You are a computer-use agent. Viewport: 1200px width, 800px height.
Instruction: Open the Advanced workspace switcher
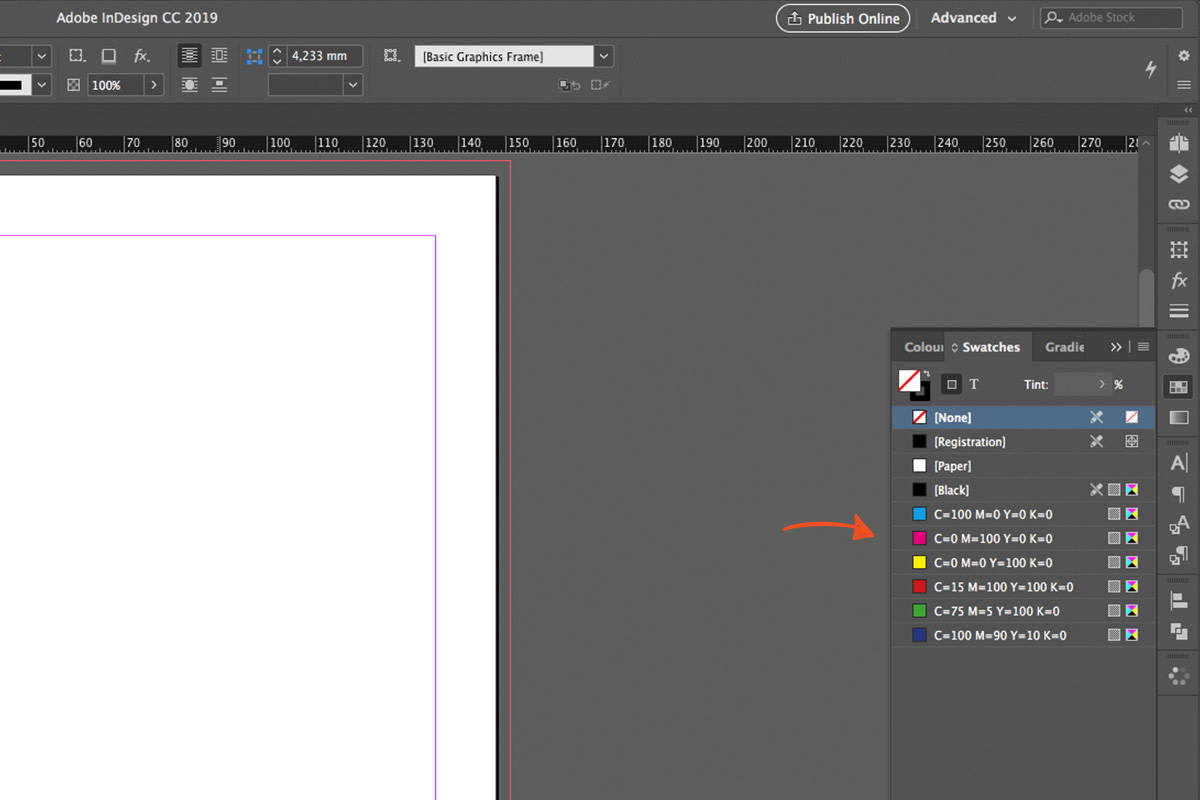[973, 18]
